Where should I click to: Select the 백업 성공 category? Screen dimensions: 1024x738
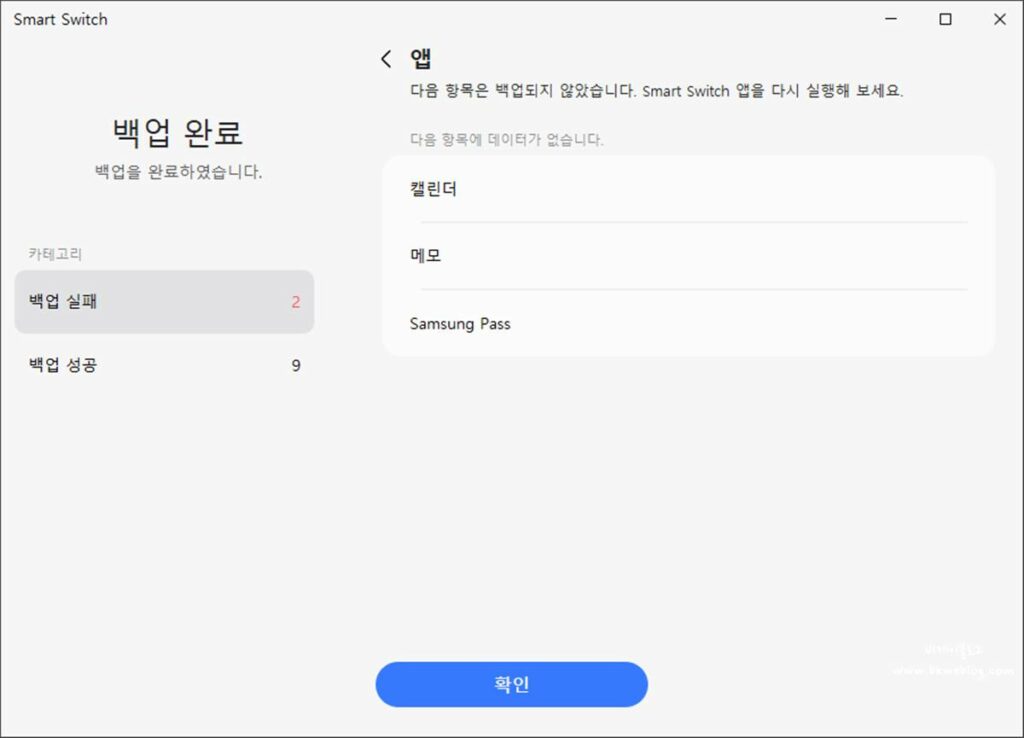165,365
